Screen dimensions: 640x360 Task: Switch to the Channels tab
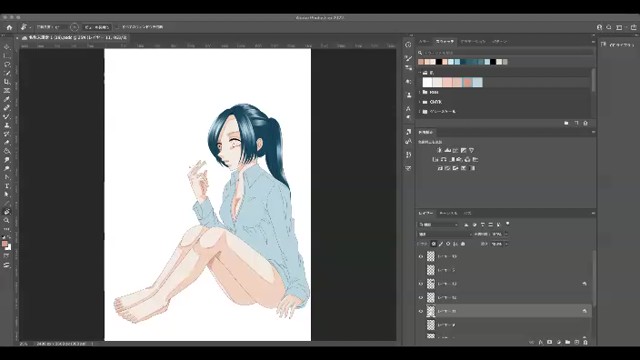tap(448, 213)
